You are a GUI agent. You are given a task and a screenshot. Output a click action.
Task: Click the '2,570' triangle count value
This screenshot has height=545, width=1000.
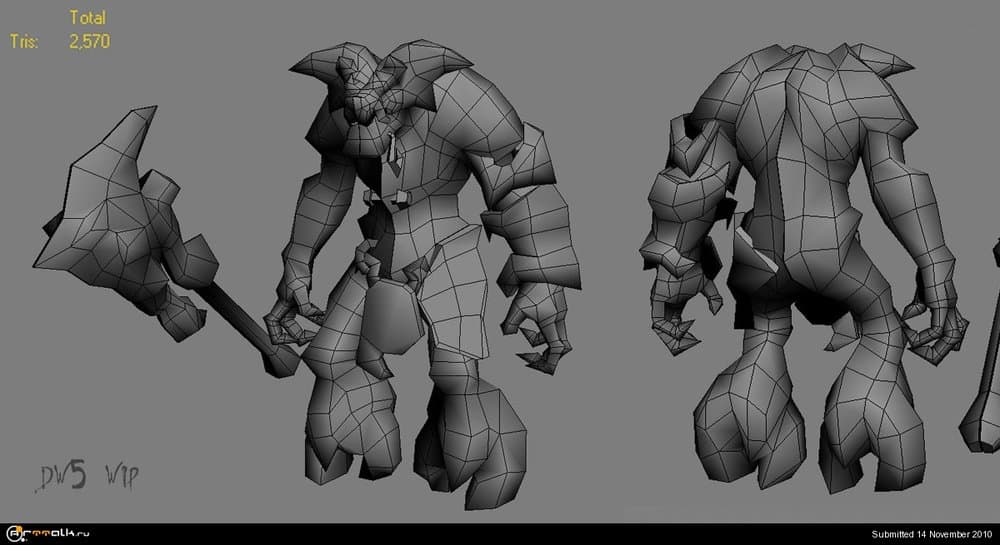click(x=90, y=41)
